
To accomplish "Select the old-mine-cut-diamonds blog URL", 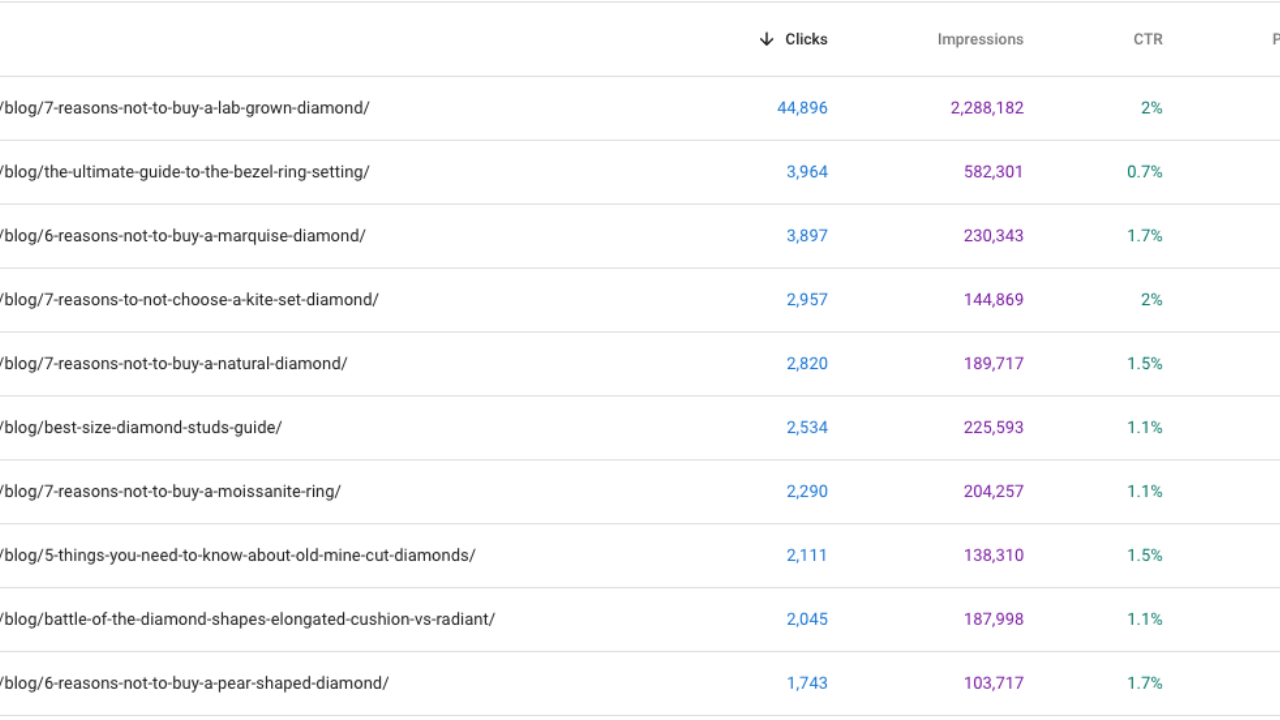I will point(238,556).
